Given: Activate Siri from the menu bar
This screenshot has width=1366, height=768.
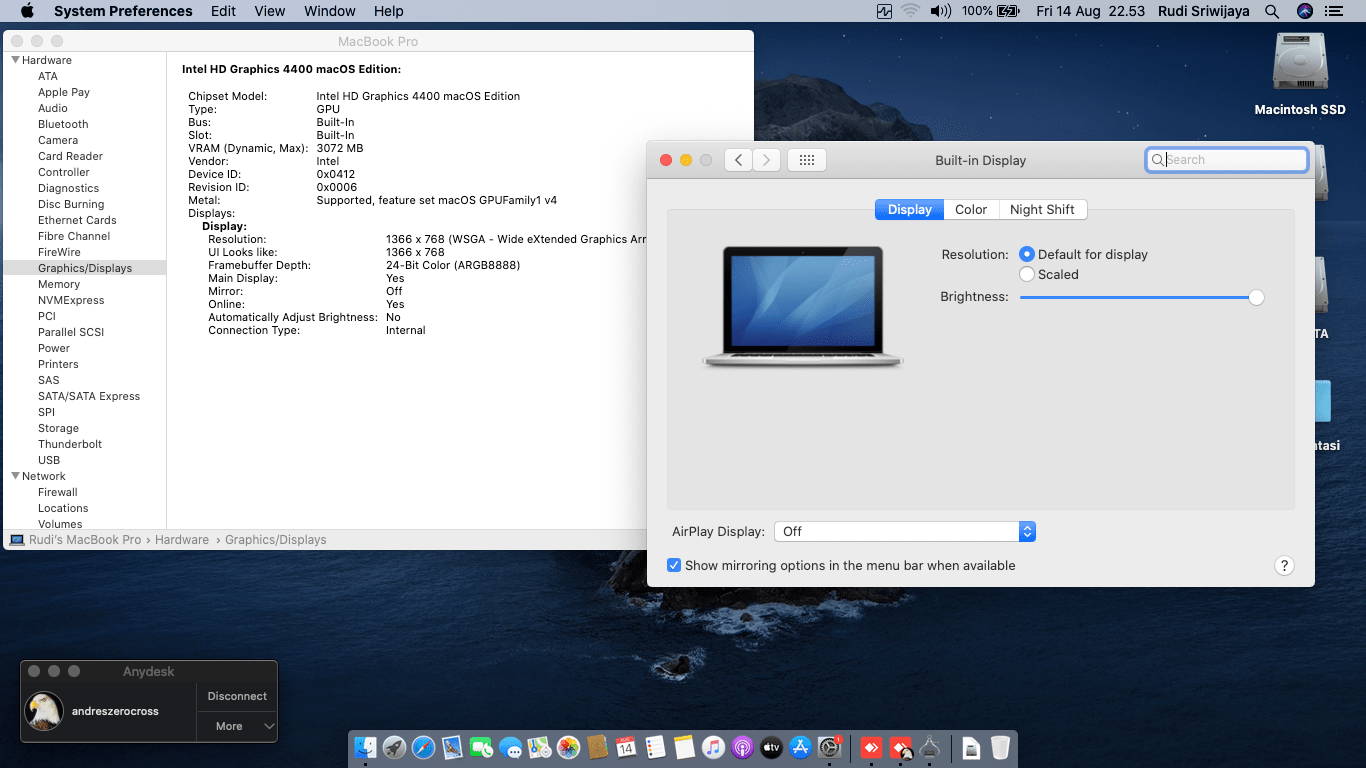Looking at the screenshot, I should click(x=1304, y=11).
